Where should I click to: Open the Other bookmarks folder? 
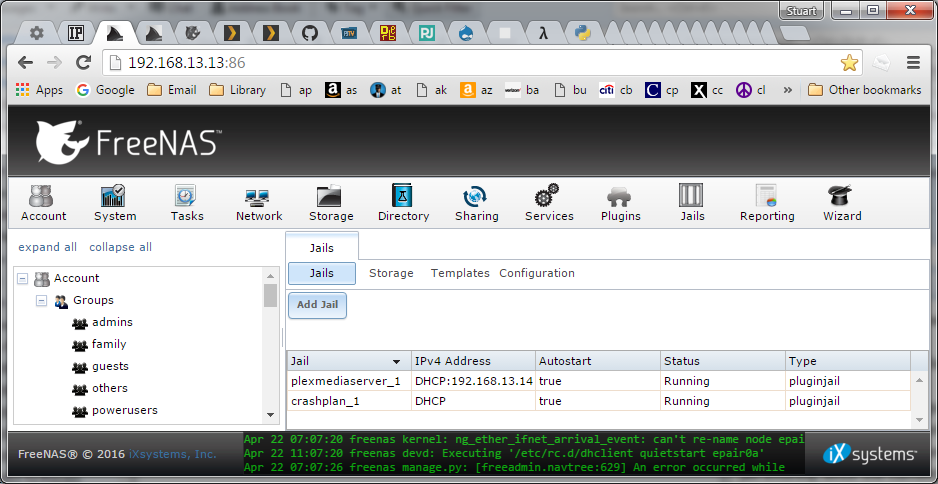click(x=864, y=90)
